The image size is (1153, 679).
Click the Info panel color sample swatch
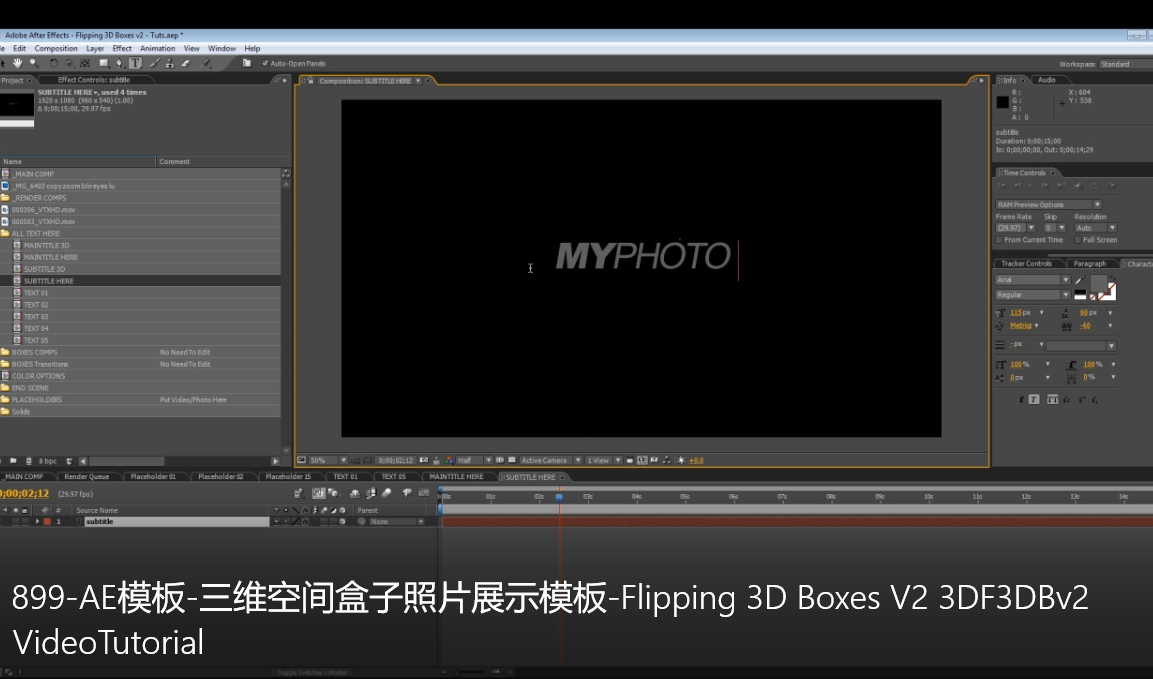coord(1002,102)
